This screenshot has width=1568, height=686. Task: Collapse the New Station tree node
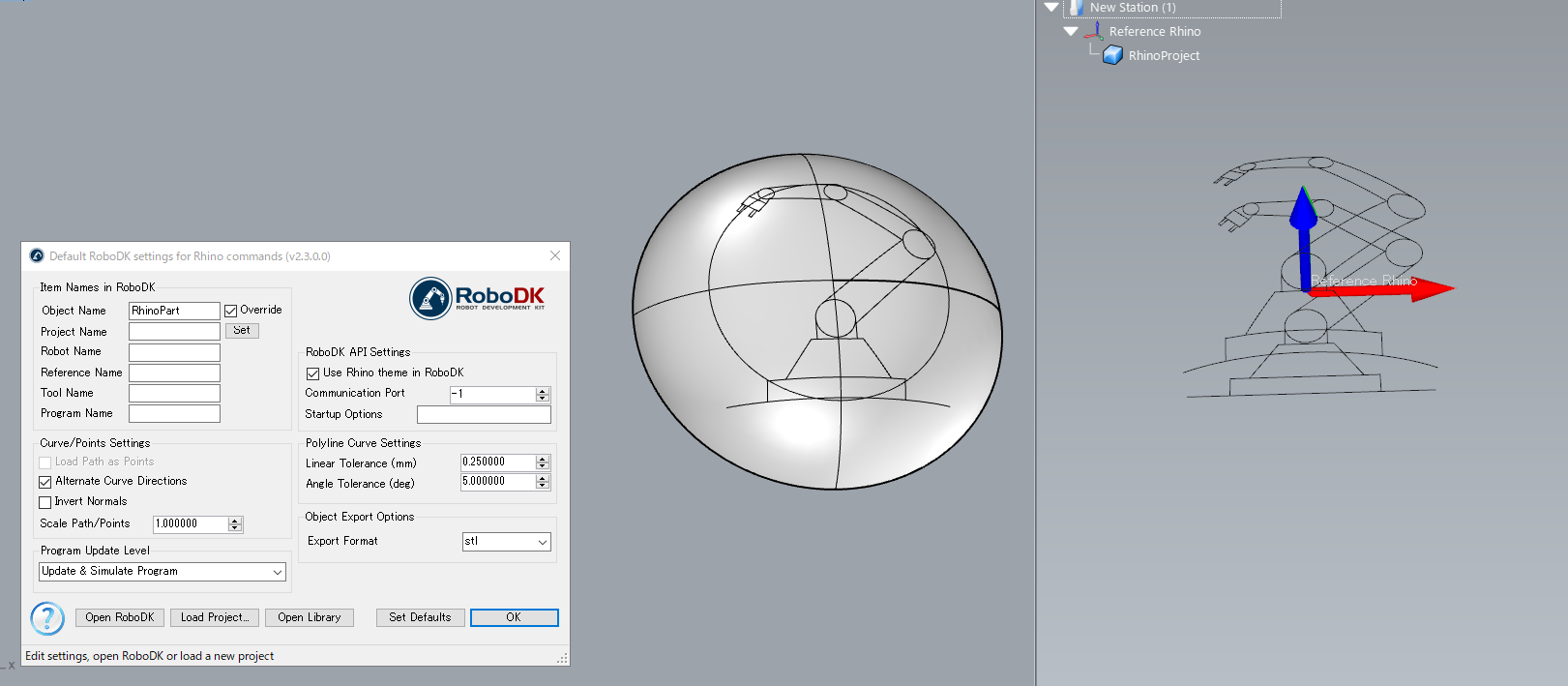[1051, 8]
